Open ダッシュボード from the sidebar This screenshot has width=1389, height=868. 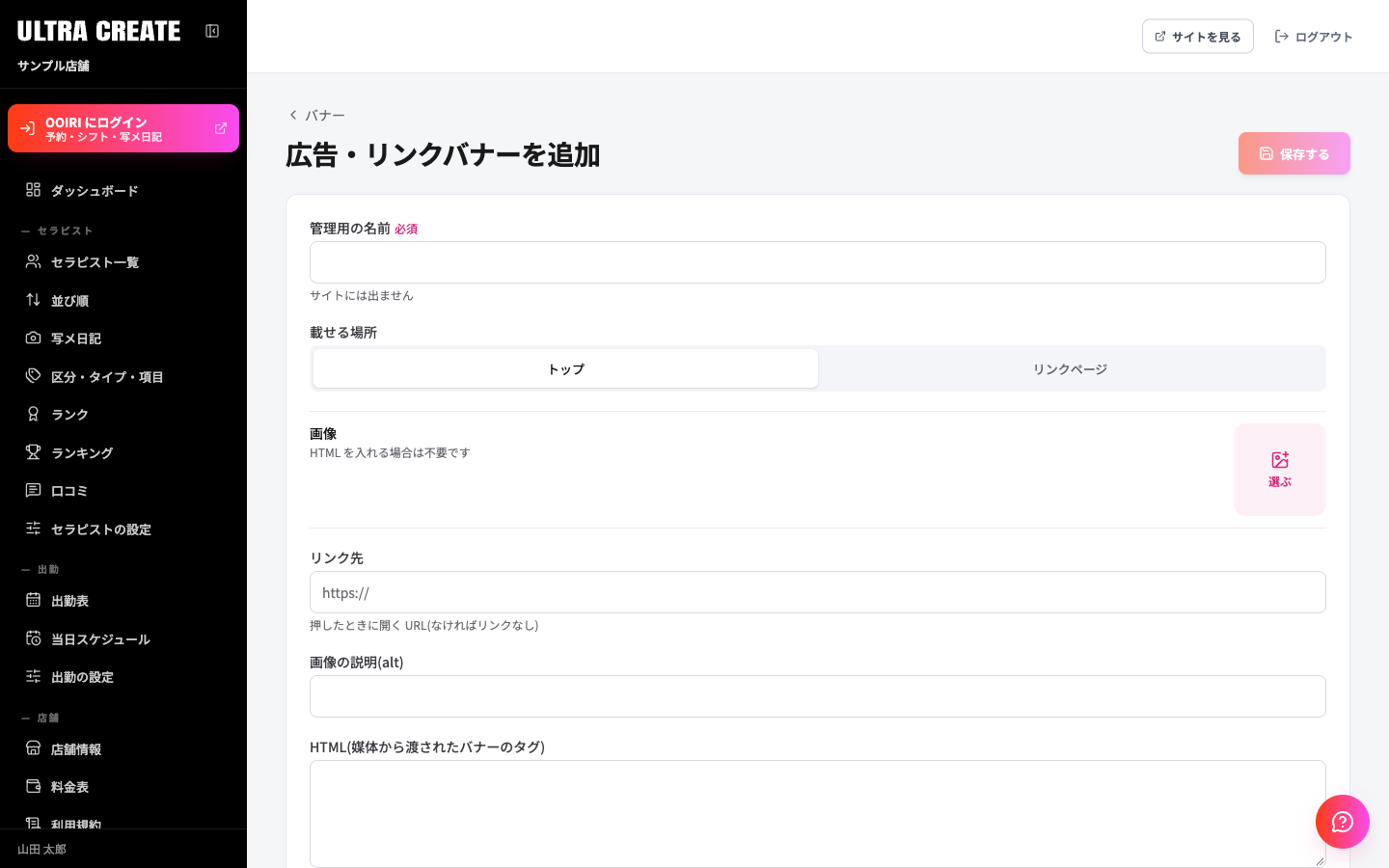[x=123, y=190]
